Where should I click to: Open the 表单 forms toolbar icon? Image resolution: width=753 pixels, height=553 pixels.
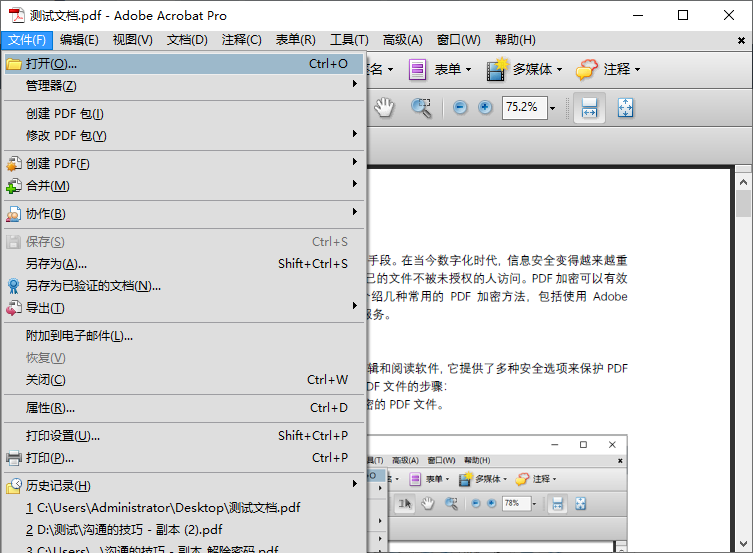point(417,70)
